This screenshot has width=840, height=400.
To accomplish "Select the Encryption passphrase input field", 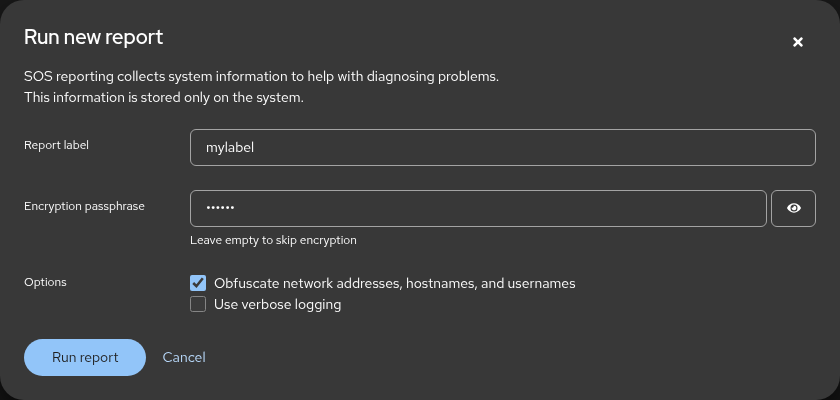I will 478,208.
